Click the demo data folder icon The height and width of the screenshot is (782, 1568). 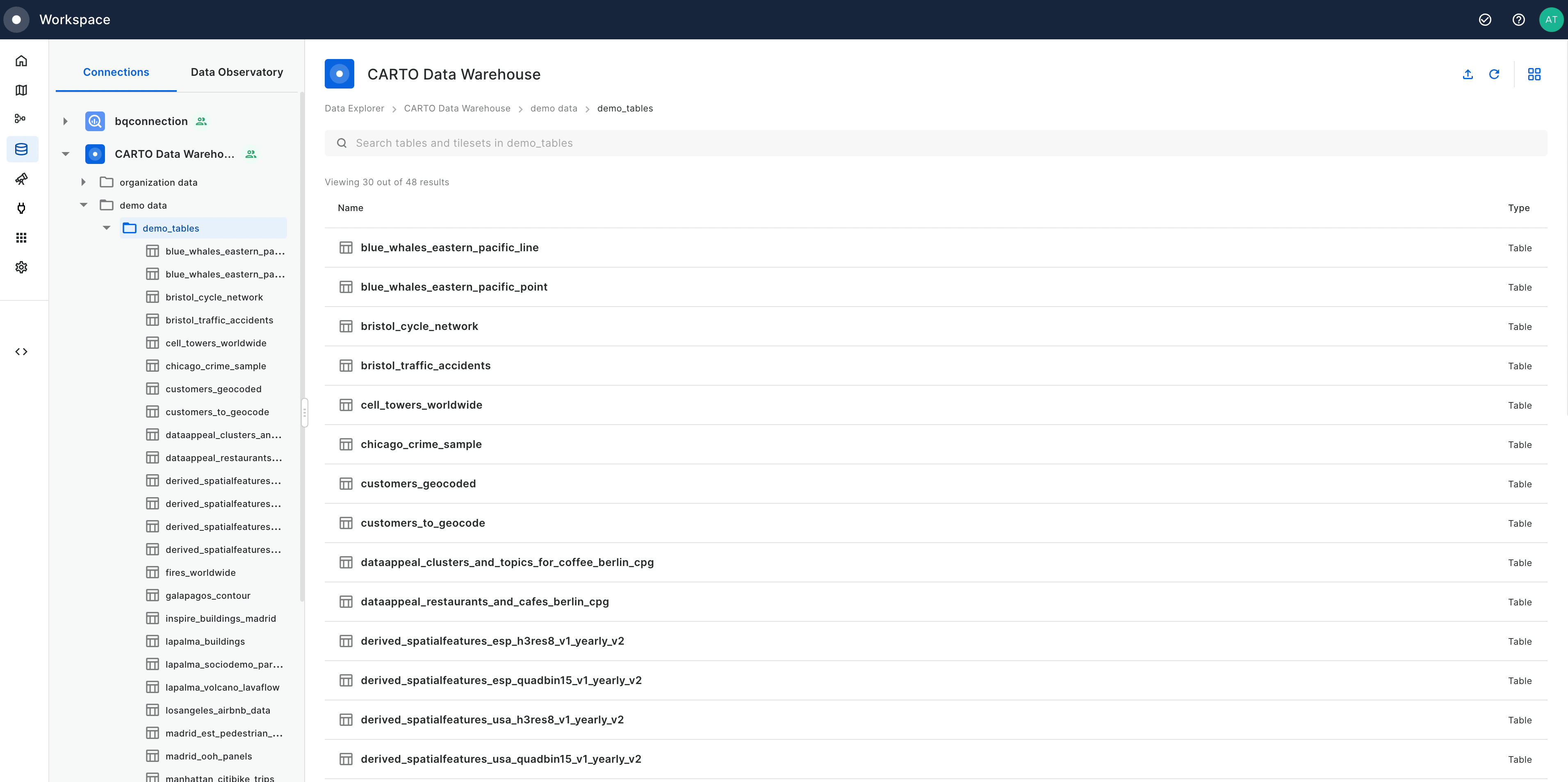(107, 205)
